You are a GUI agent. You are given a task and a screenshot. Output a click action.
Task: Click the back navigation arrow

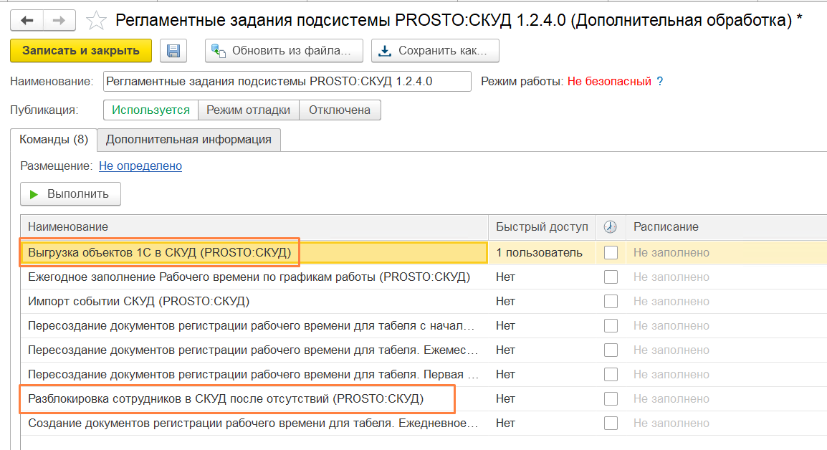pyautogui.click(x=27, y=19)
